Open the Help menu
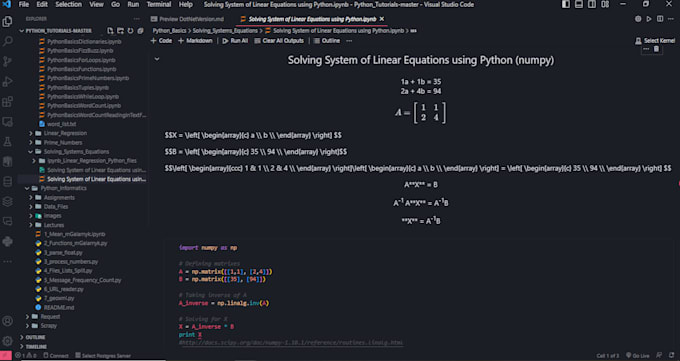This screenshot has width=680, height=361. (x=186, y=4)
